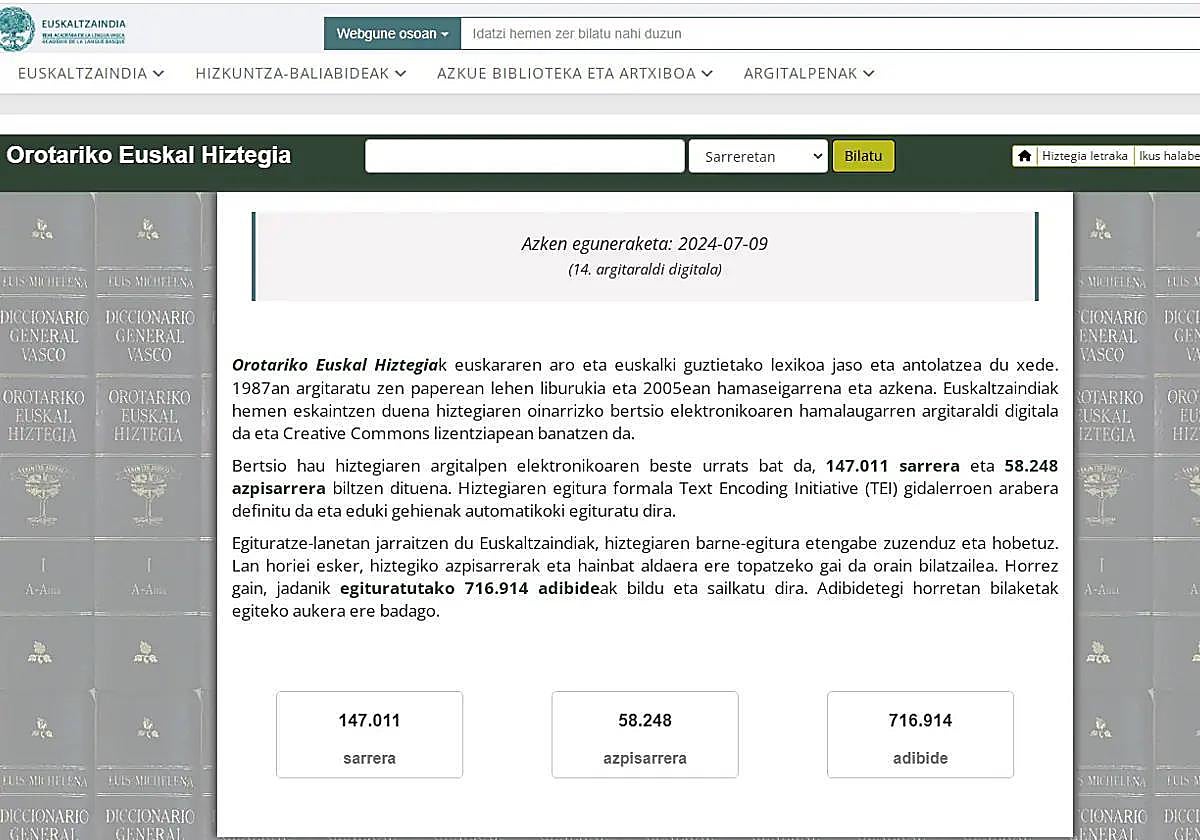Screen dimensions: 1200x840
Task: Click the Orotariko Euskal Hiztegia title
Action: pos(149,155)
